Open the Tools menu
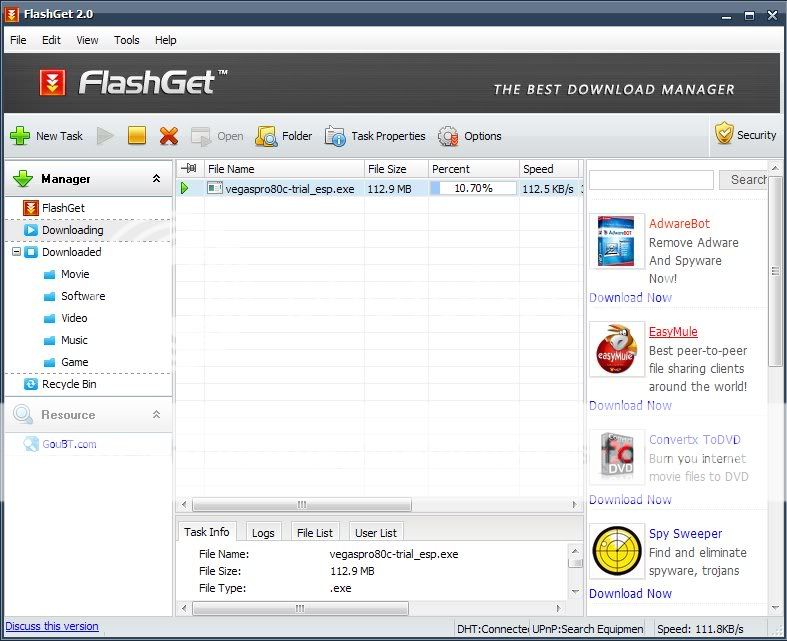The width and height of the screenshot is (787, 641). [x=126, y=40]
